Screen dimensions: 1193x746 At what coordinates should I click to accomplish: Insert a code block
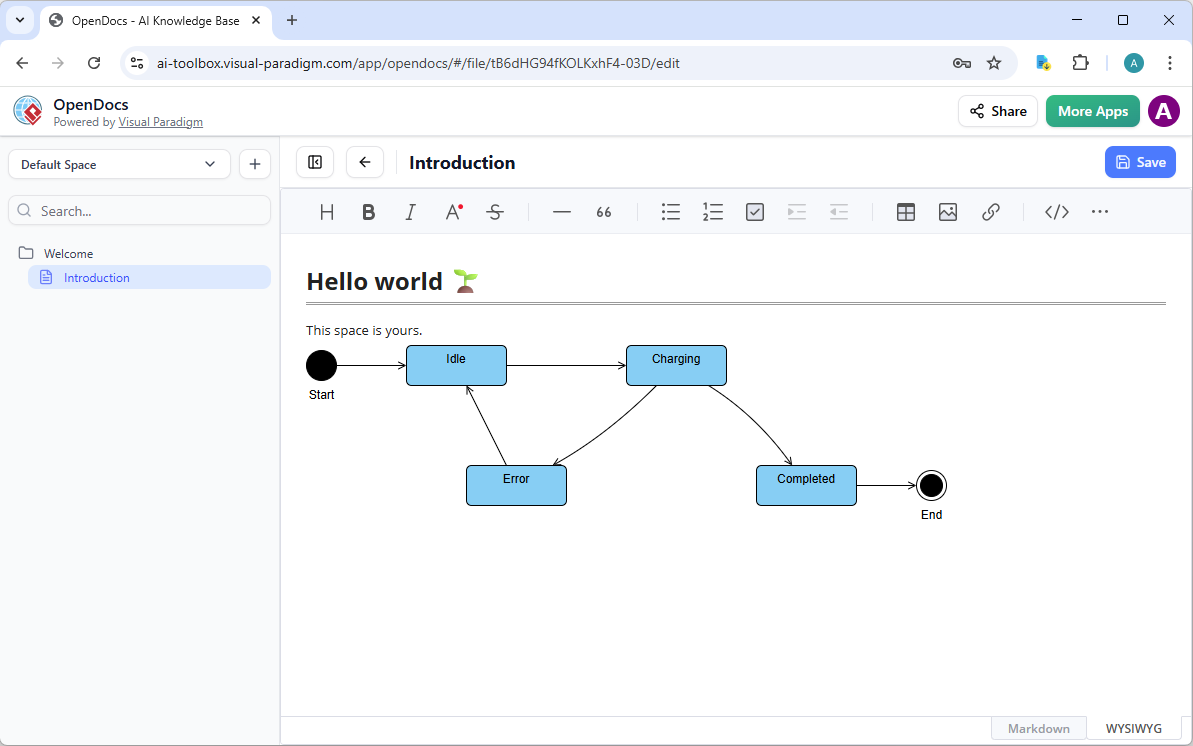pyautogui.click(x=1056, y=211)
